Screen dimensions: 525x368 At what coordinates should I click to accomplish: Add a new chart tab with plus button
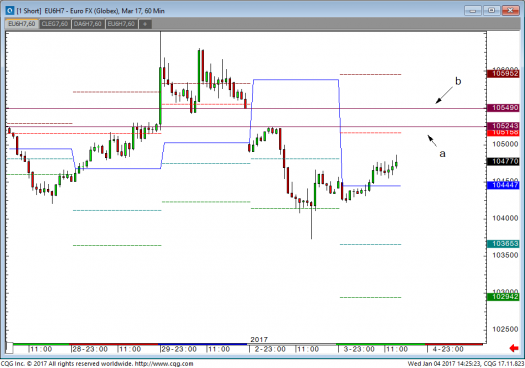coord(145,24)
